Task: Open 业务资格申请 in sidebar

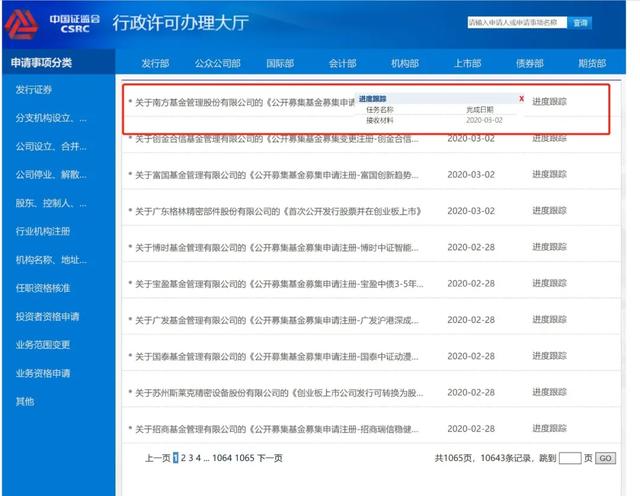Action: [x=43, y=373]
